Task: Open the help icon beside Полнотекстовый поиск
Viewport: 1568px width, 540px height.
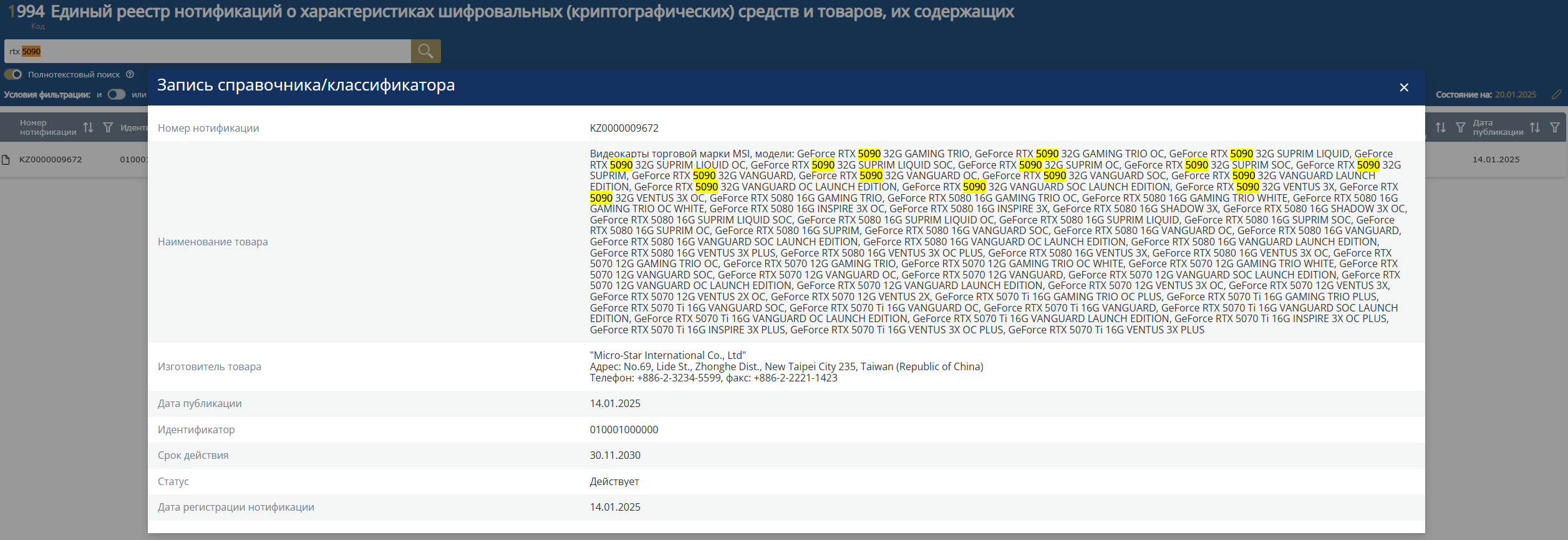Action: (130, 74)
